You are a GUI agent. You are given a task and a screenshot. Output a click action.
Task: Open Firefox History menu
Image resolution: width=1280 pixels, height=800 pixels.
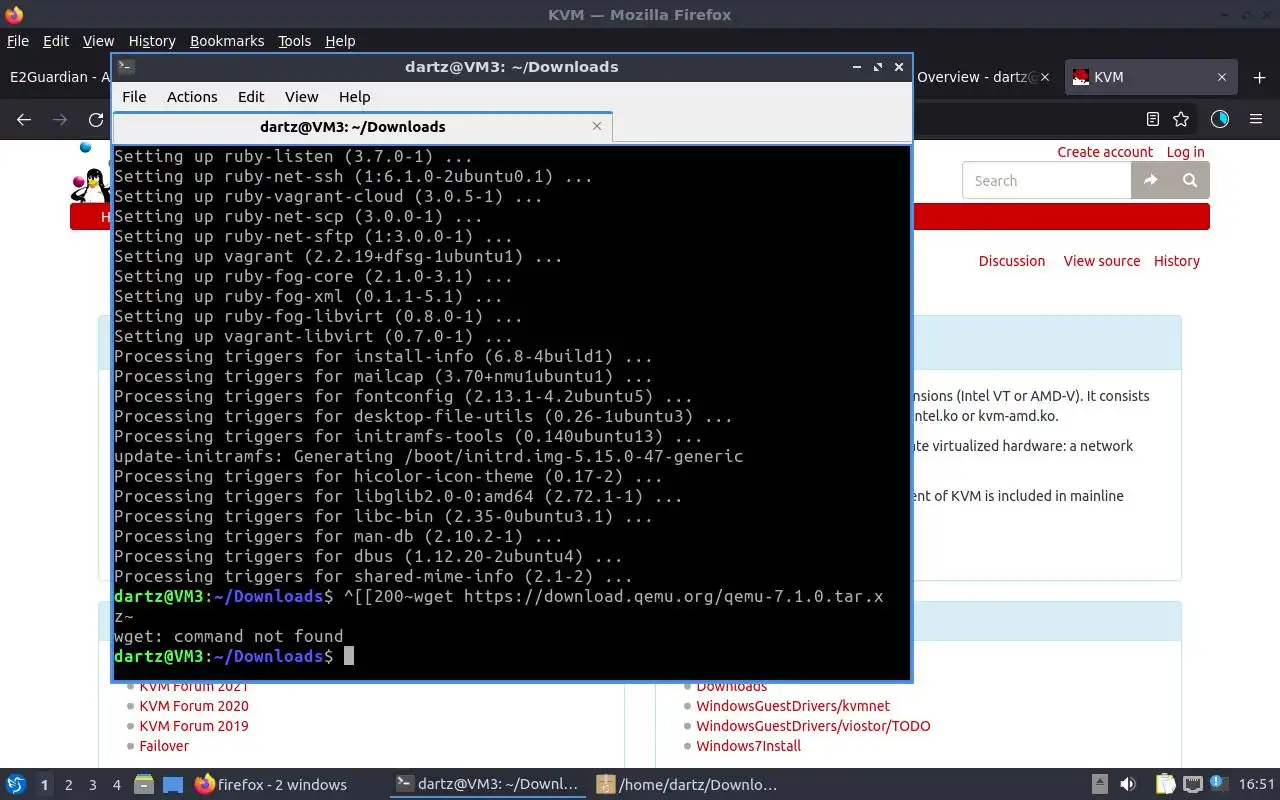(152, 41)
